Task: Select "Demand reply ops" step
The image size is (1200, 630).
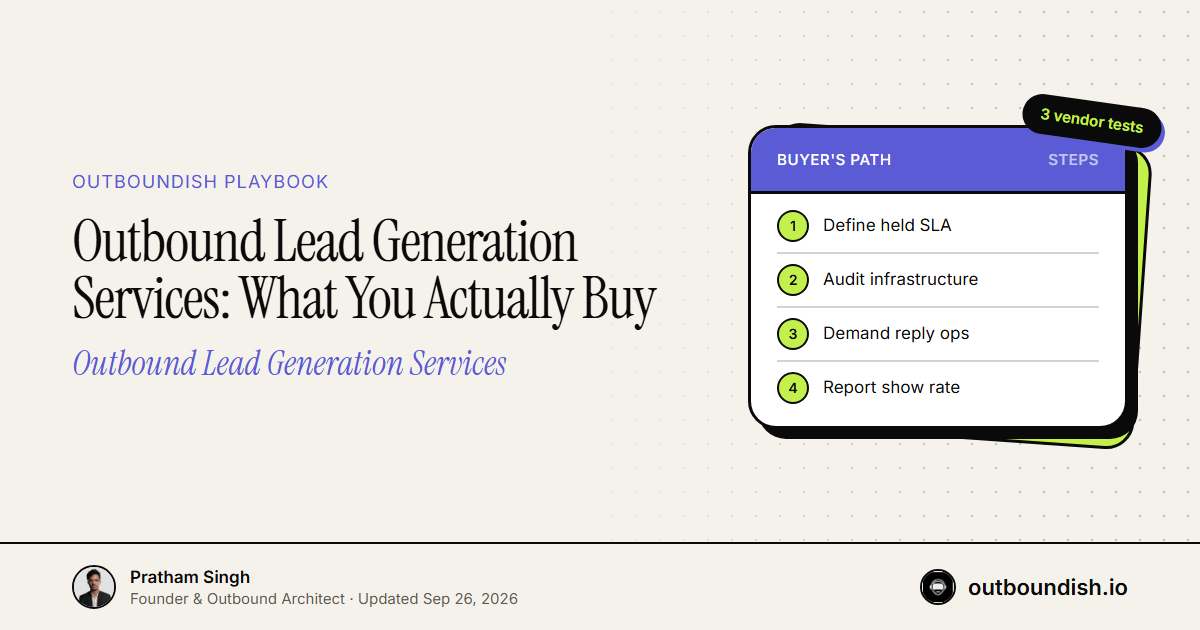Action: (x=938, y=334)
